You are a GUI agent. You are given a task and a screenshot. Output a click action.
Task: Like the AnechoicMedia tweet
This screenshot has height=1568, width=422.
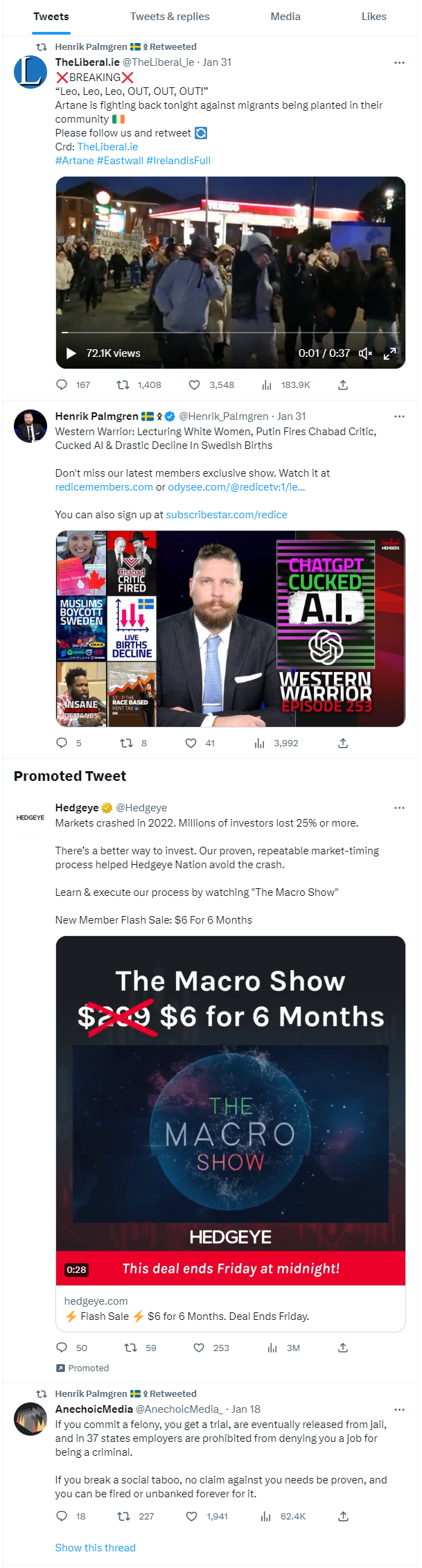point(191,1516)
